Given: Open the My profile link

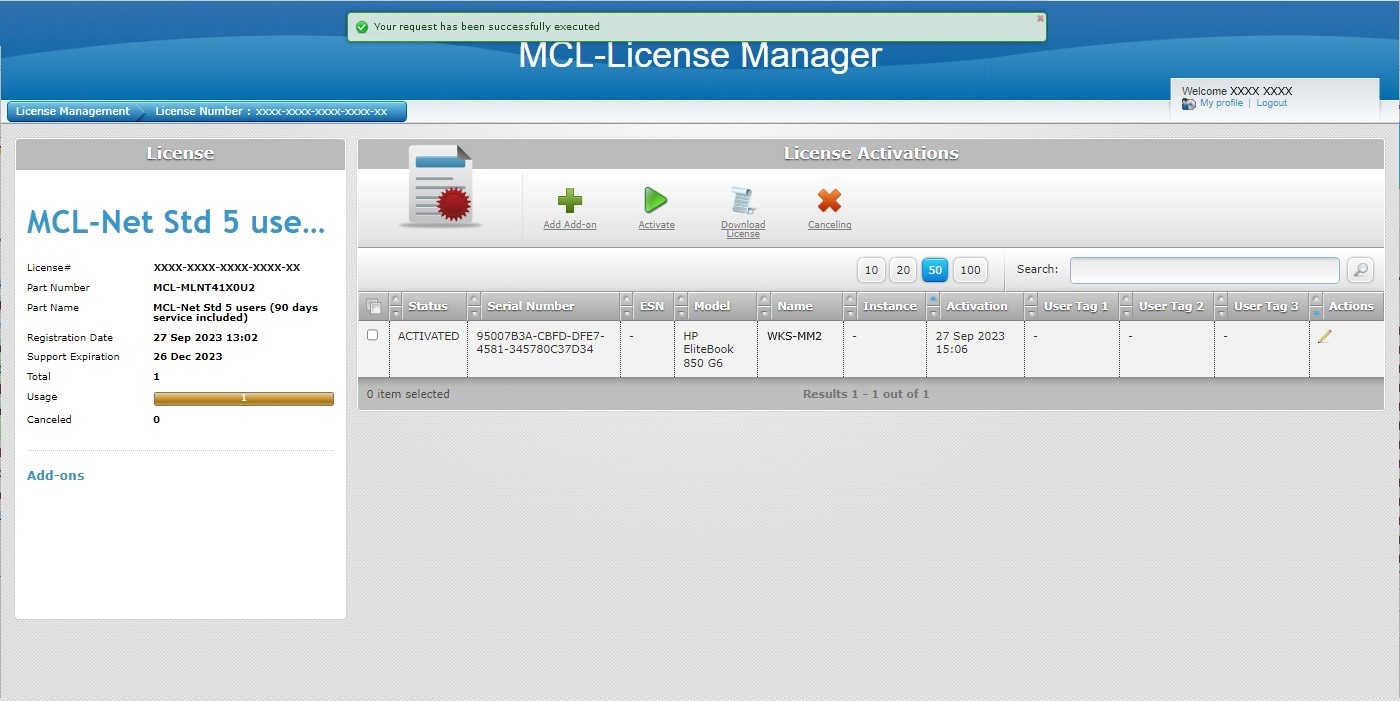Looking at the screenshot, I should click(1221, 103).
